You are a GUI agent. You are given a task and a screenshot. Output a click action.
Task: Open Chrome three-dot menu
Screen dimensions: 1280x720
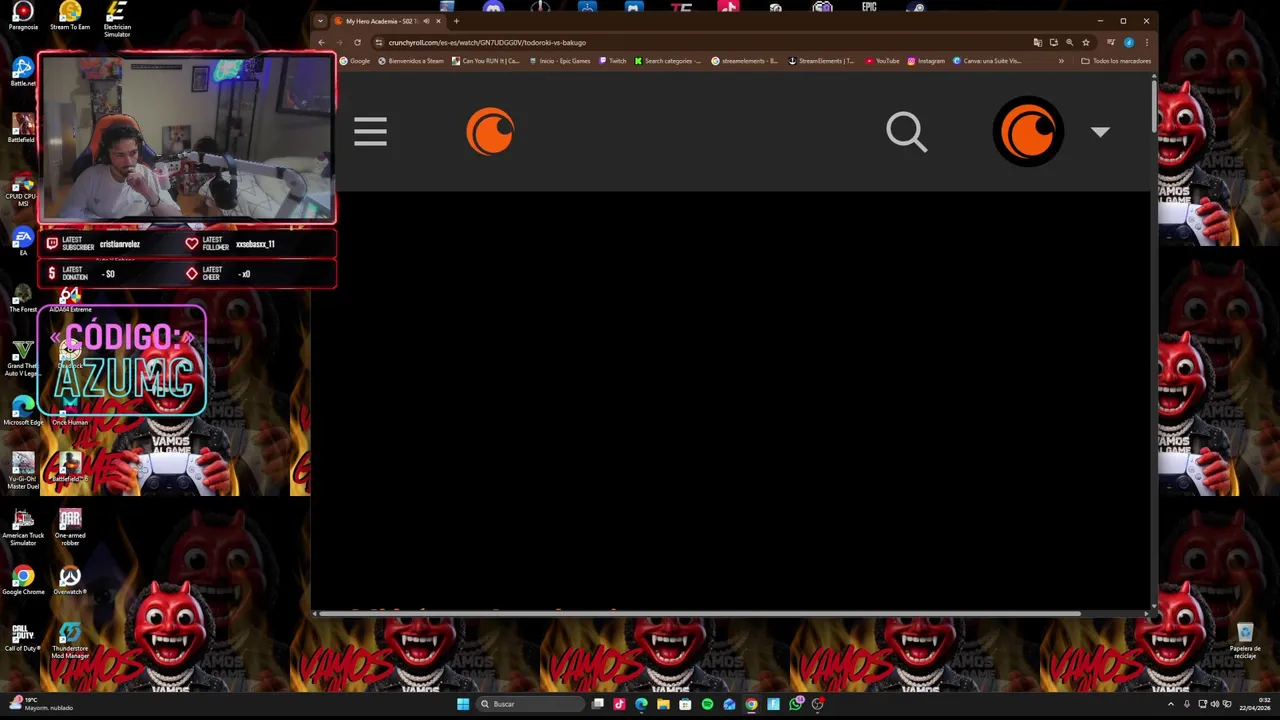1146,42
